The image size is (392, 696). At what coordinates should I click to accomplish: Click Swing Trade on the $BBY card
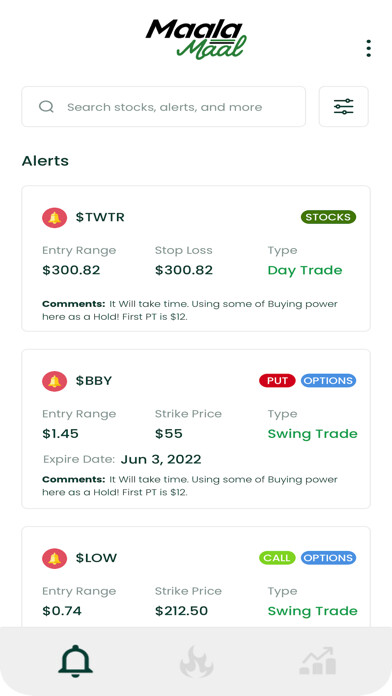(x=313, y=434)
